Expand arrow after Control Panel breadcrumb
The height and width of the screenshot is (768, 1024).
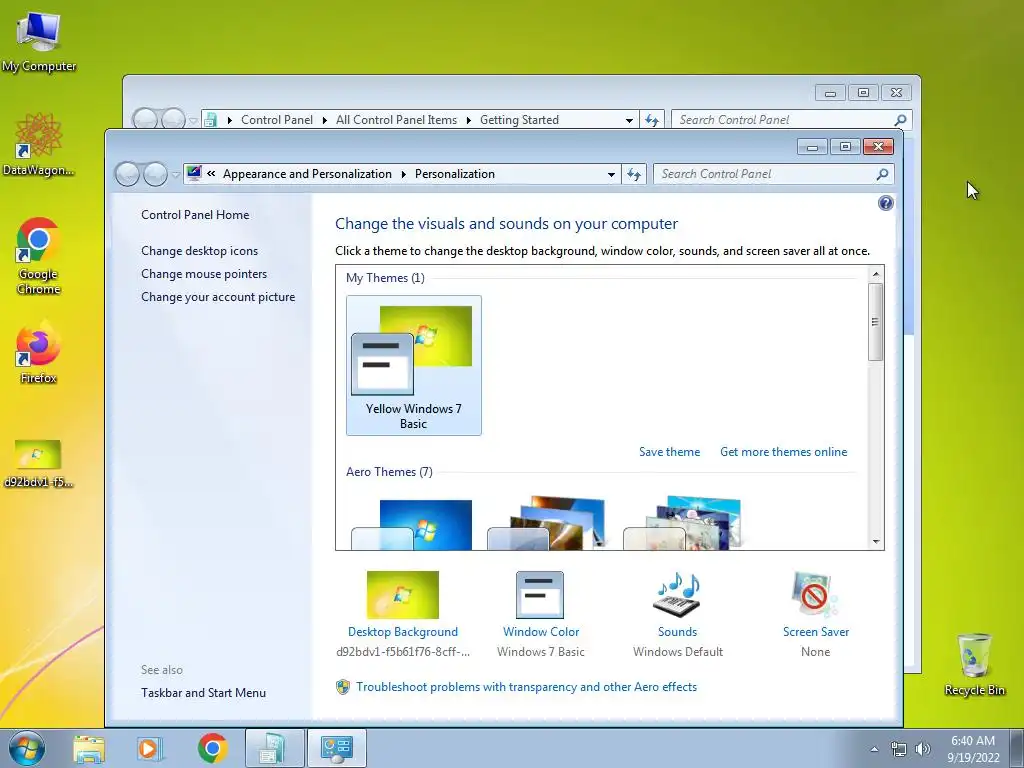324,120
